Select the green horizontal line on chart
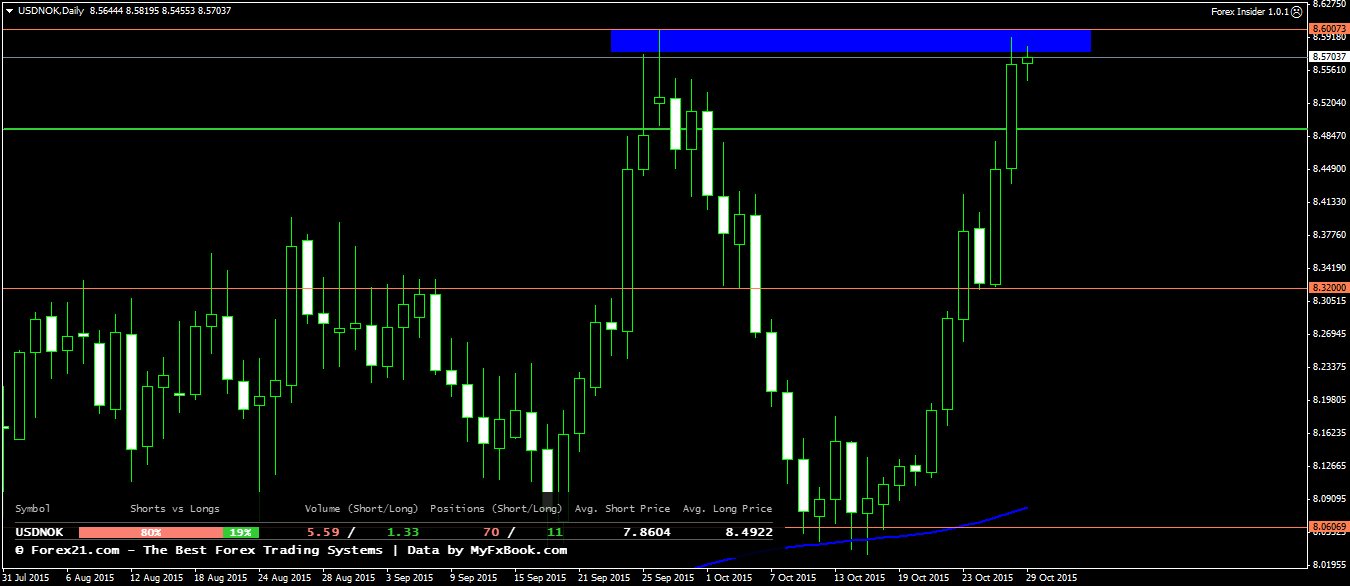The image size is (1350, 586). point(653,129)
